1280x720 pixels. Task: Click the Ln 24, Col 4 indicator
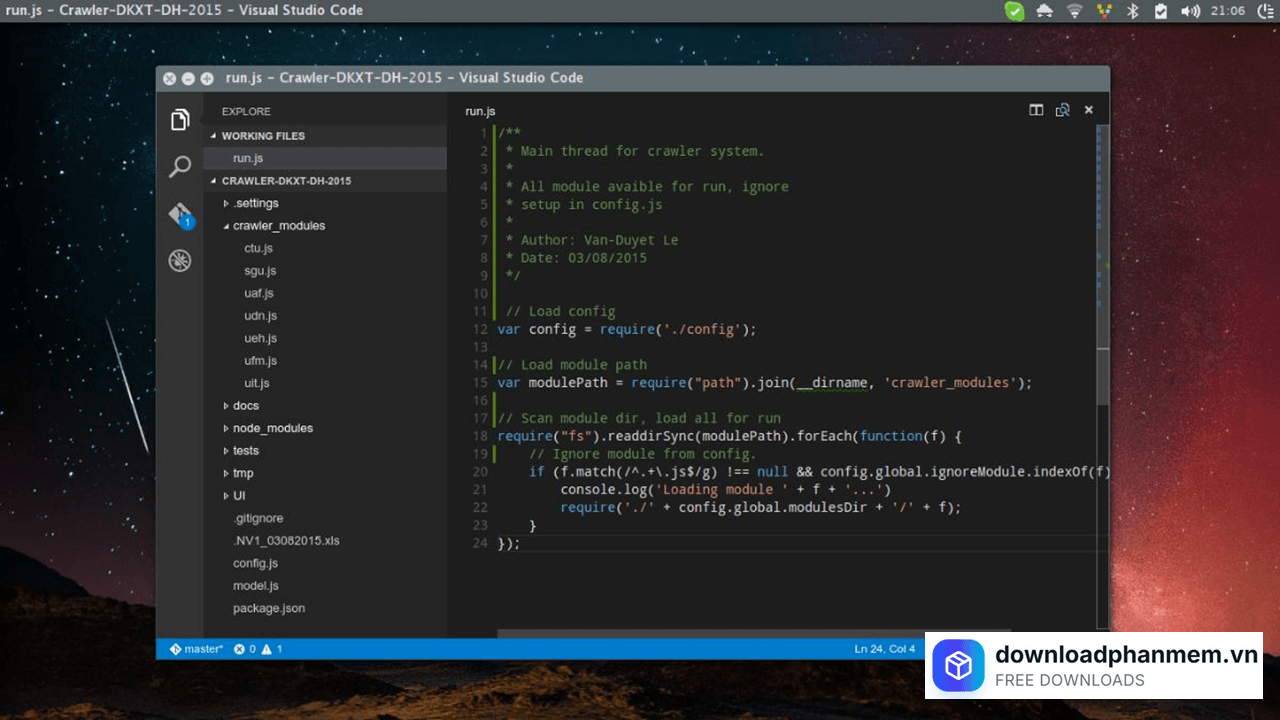point(884,649)
